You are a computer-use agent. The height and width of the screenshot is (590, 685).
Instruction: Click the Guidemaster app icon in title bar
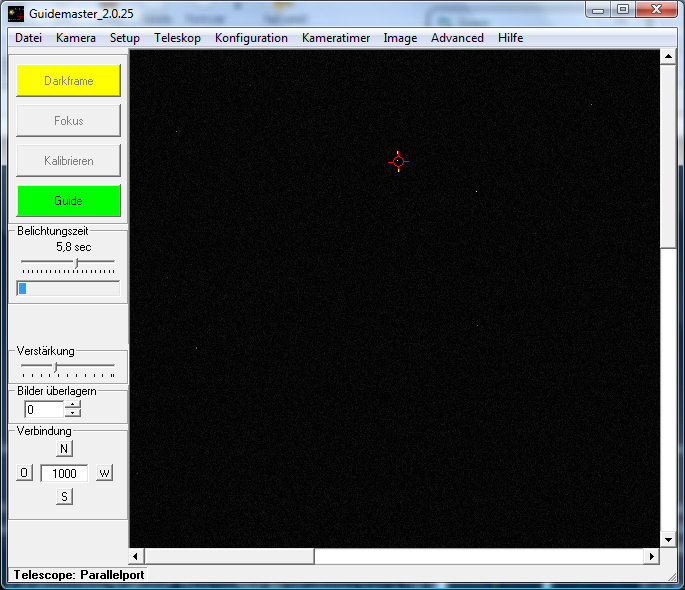click(16, 13)
